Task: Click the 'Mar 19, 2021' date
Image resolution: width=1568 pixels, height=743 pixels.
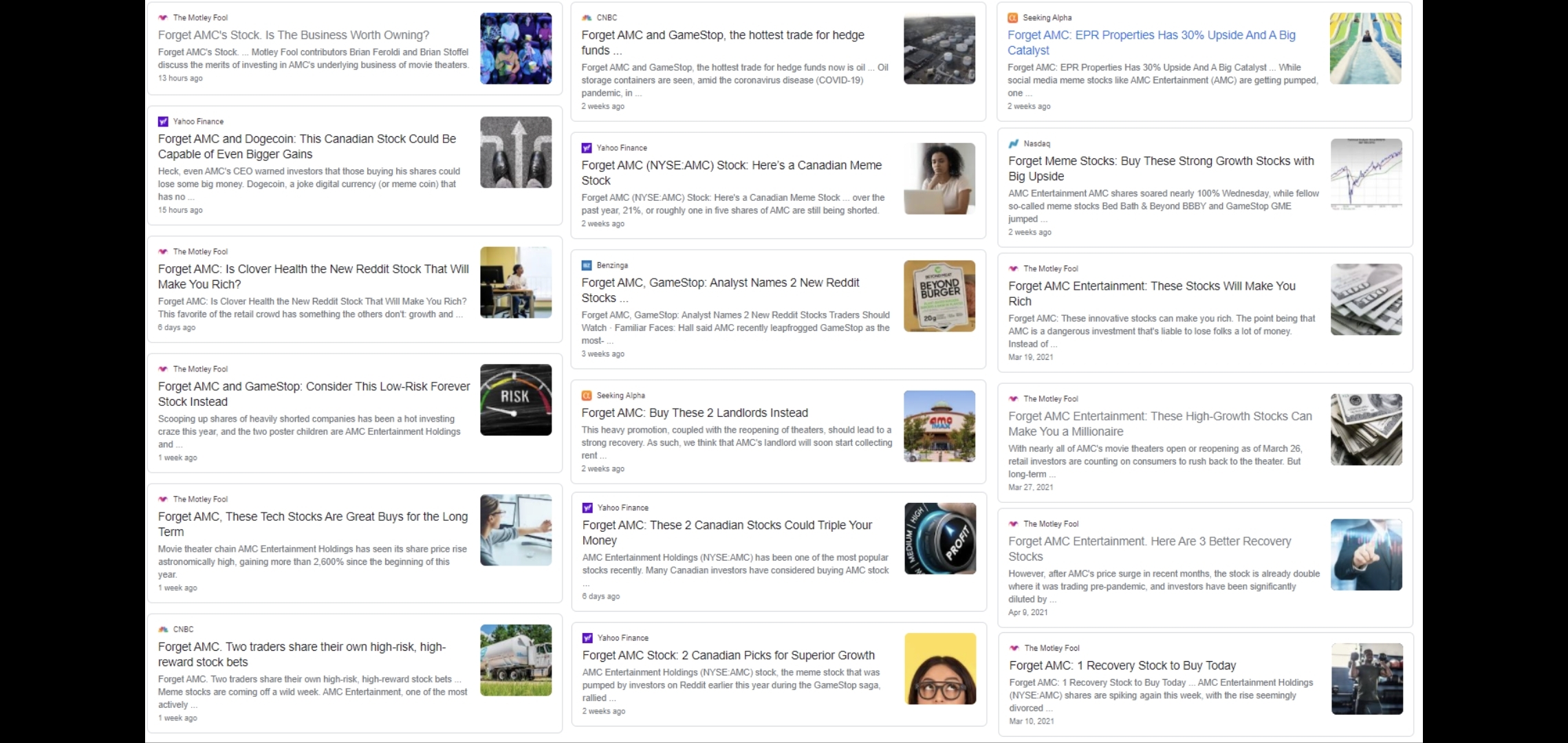Action: 1030,357
